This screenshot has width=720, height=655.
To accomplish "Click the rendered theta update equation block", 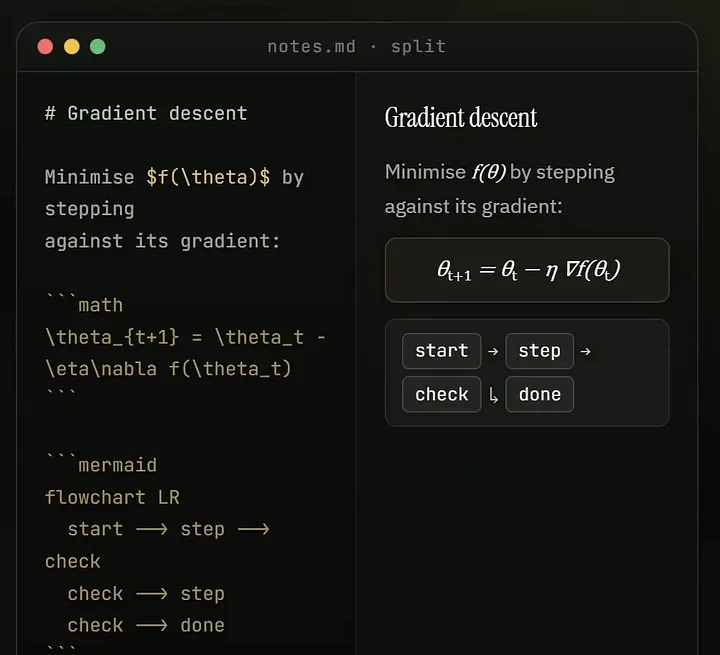I will click(x=527, y=270).
